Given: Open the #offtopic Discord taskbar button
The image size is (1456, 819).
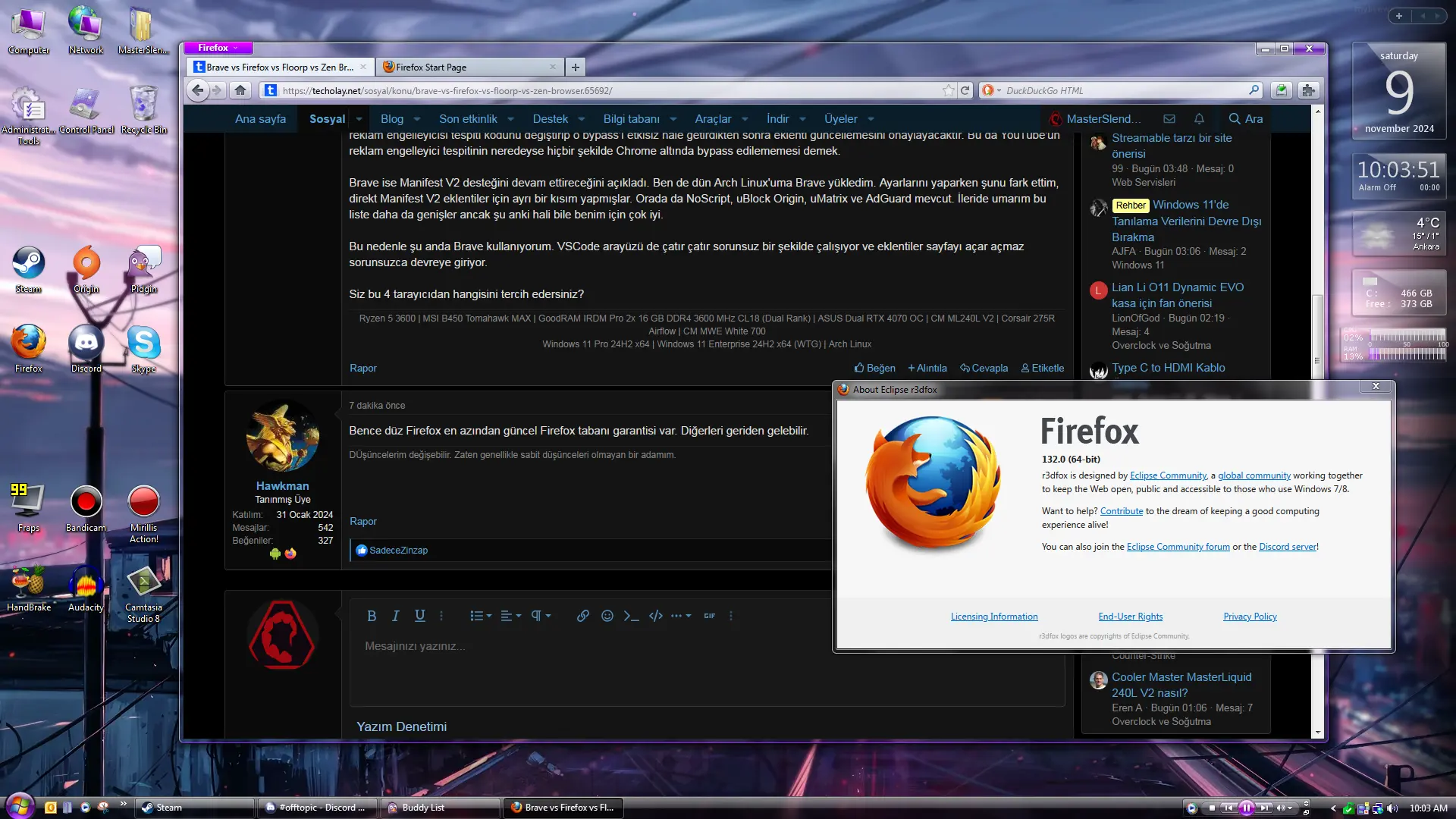Looking at the screenshot, I should [316, 808].
